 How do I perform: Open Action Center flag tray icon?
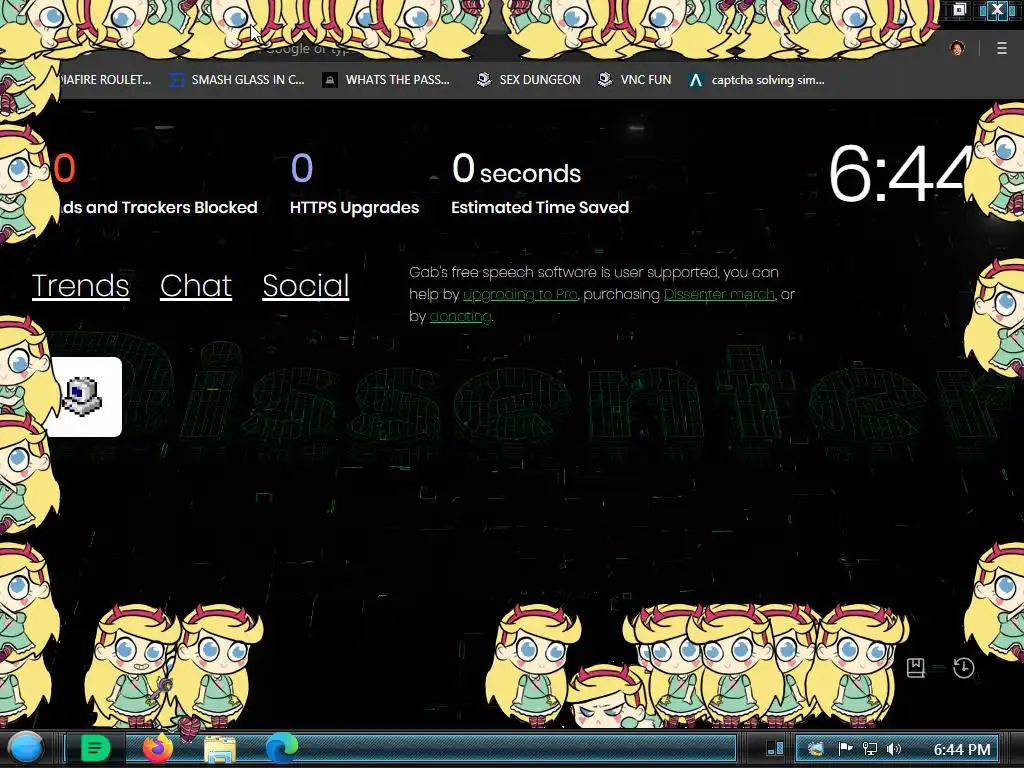(845, 749)
